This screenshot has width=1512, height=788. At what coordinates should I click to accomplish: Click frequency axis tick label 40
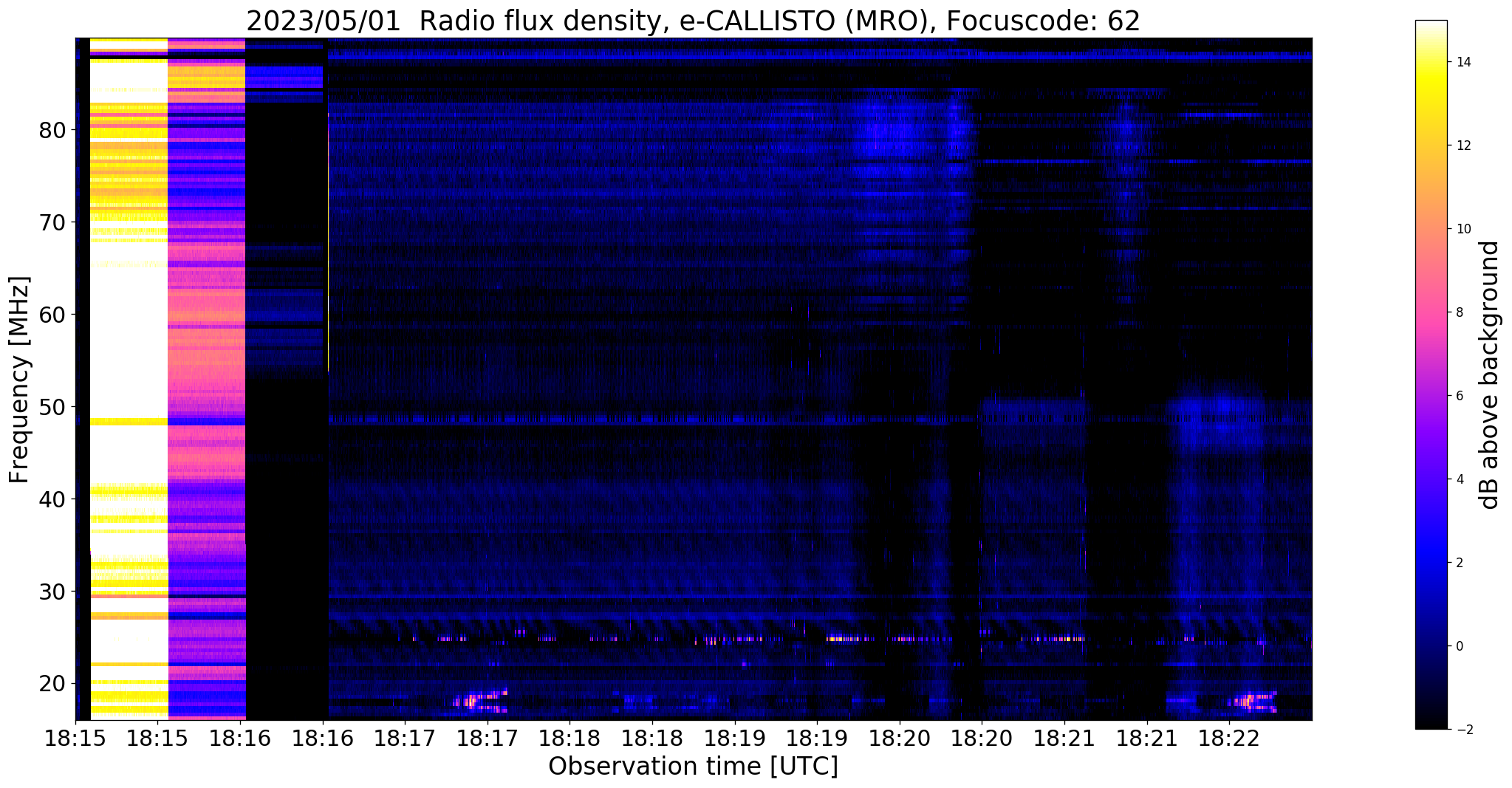[52, 499]
